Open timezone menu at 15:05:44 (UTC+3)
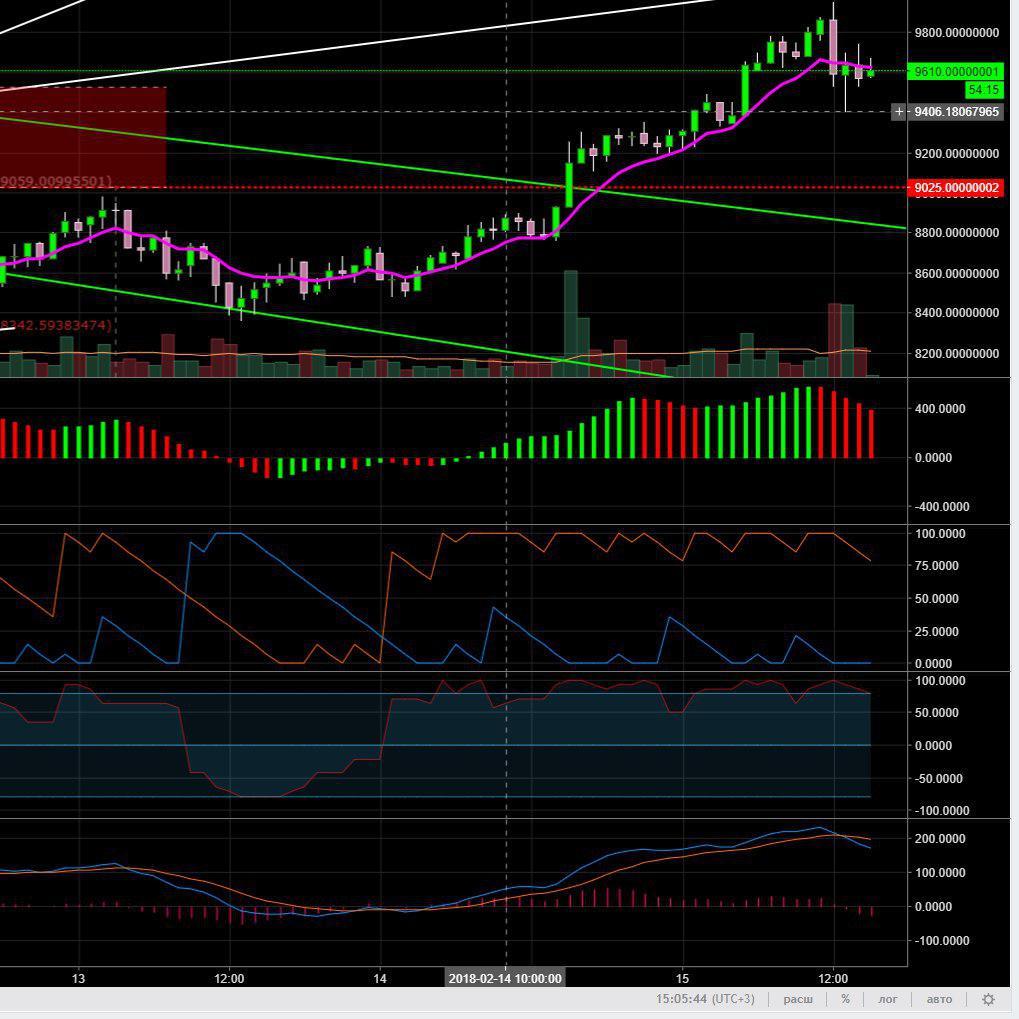The width and height of the screenshot is (1019, 1019). point(705,999)
